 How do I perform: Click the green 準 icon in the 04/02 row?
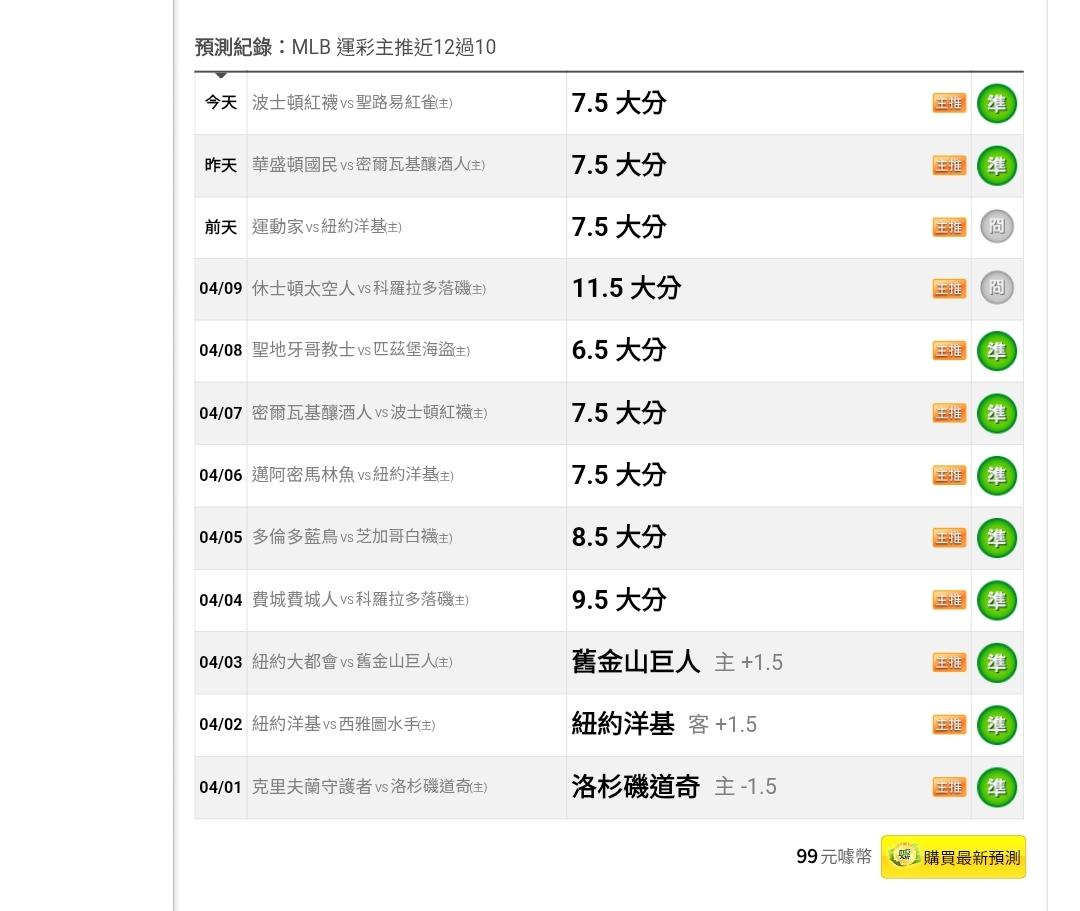click(997, 724)
